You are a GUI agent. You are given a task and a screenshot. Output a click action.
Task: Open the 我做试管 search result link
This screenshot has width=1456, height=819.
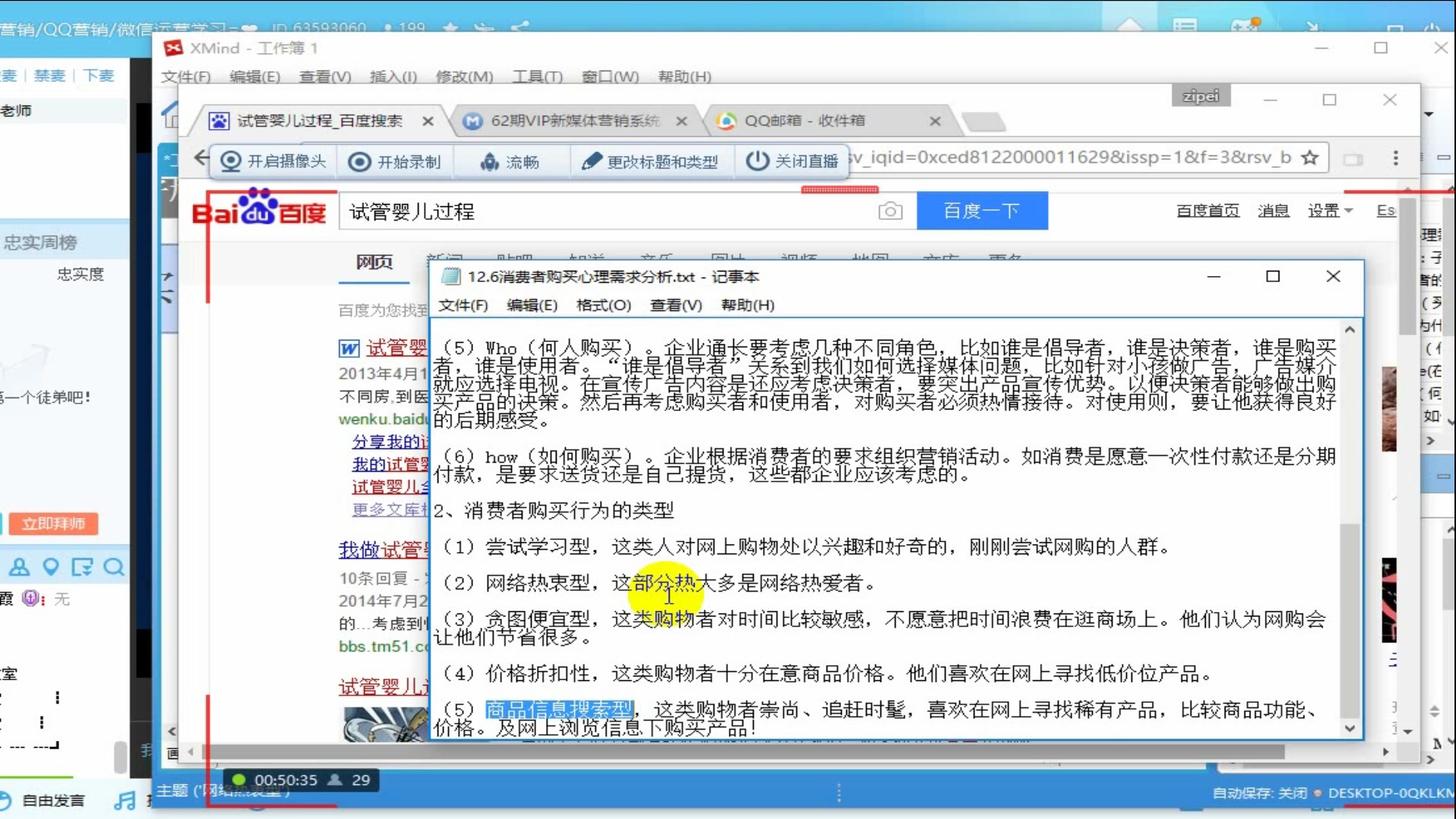point(384,550)
